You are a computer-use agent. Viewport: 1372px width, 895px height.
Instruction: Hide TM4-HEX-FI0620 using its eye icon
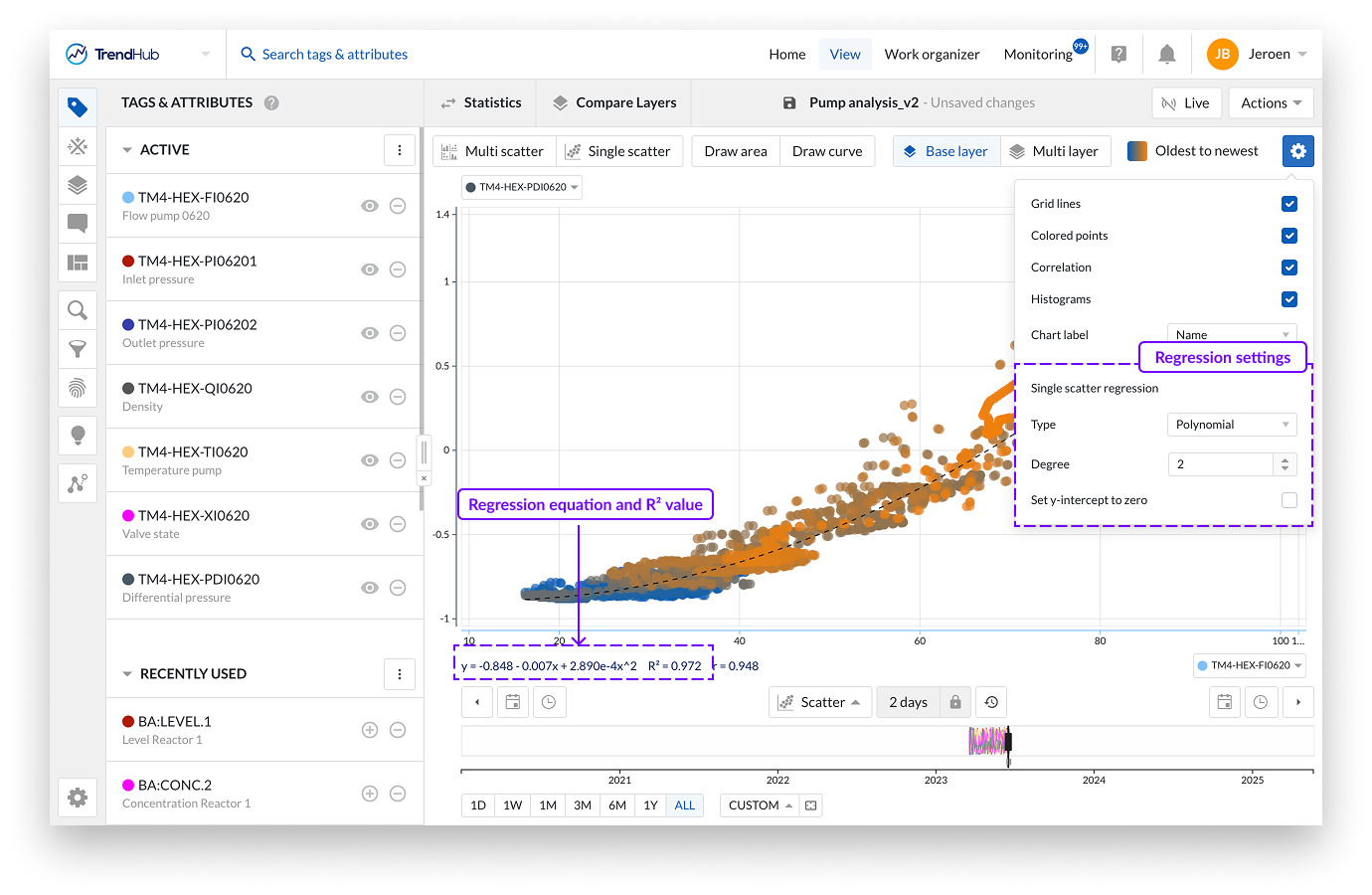click(x=370, y=206)
